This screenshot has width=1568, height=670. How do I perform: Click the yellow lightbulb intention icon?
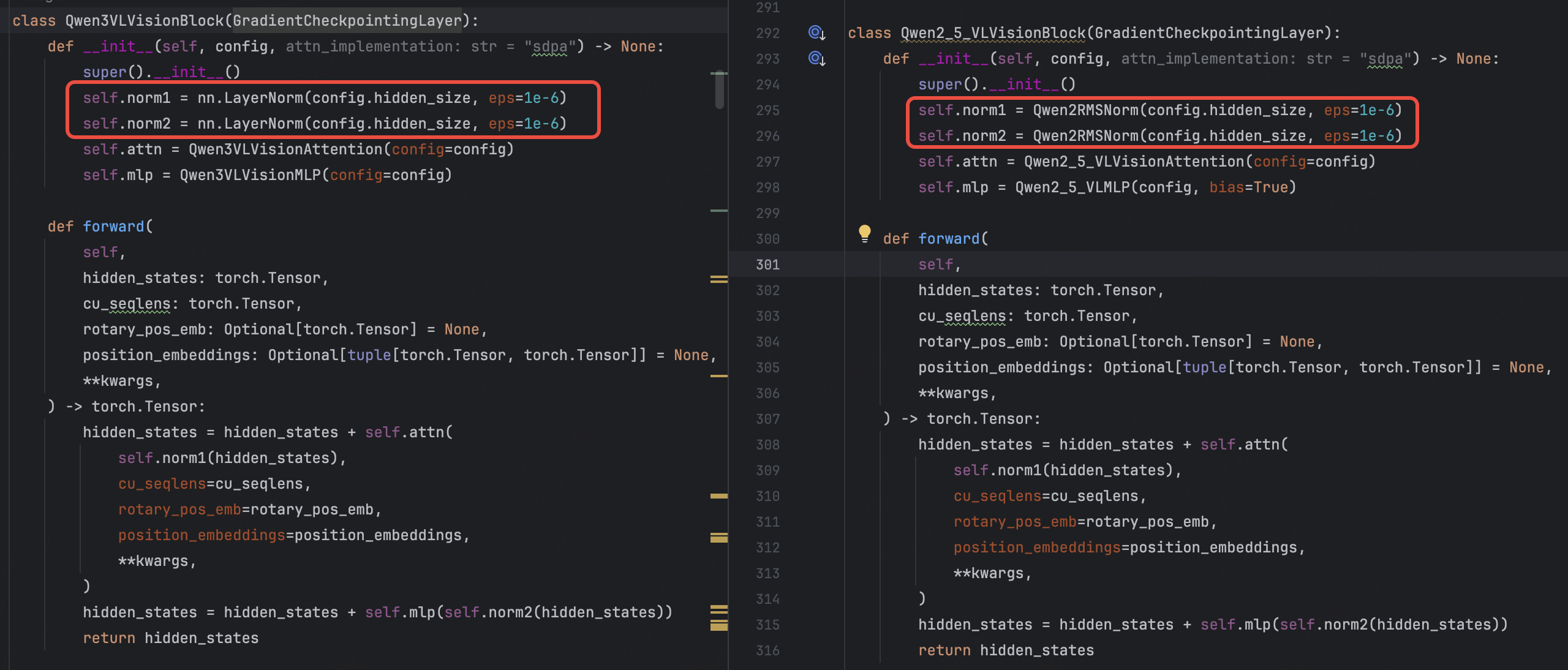864,233
